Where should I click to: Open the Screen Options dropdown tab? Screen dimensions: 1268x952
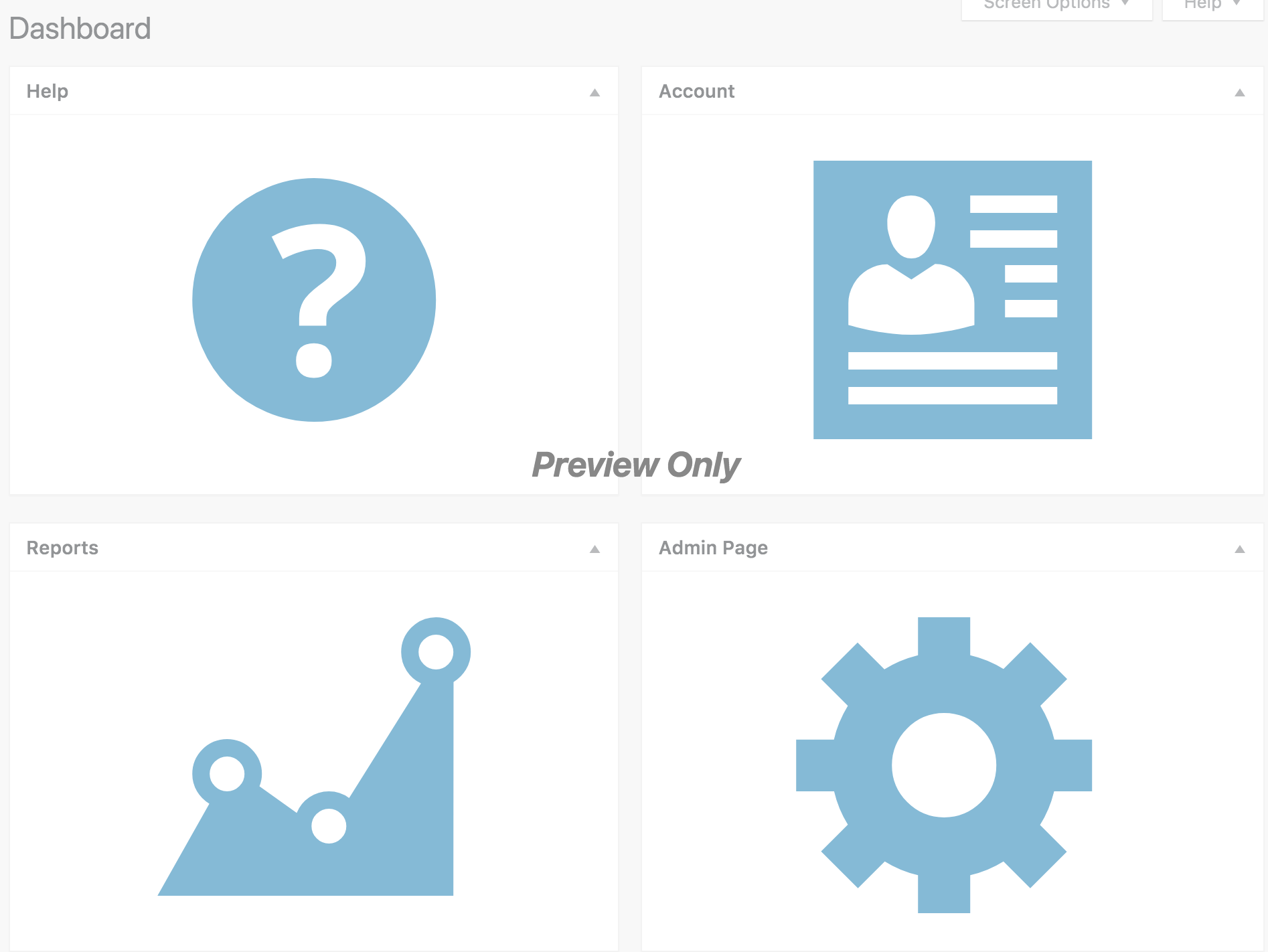[1056, 7]
